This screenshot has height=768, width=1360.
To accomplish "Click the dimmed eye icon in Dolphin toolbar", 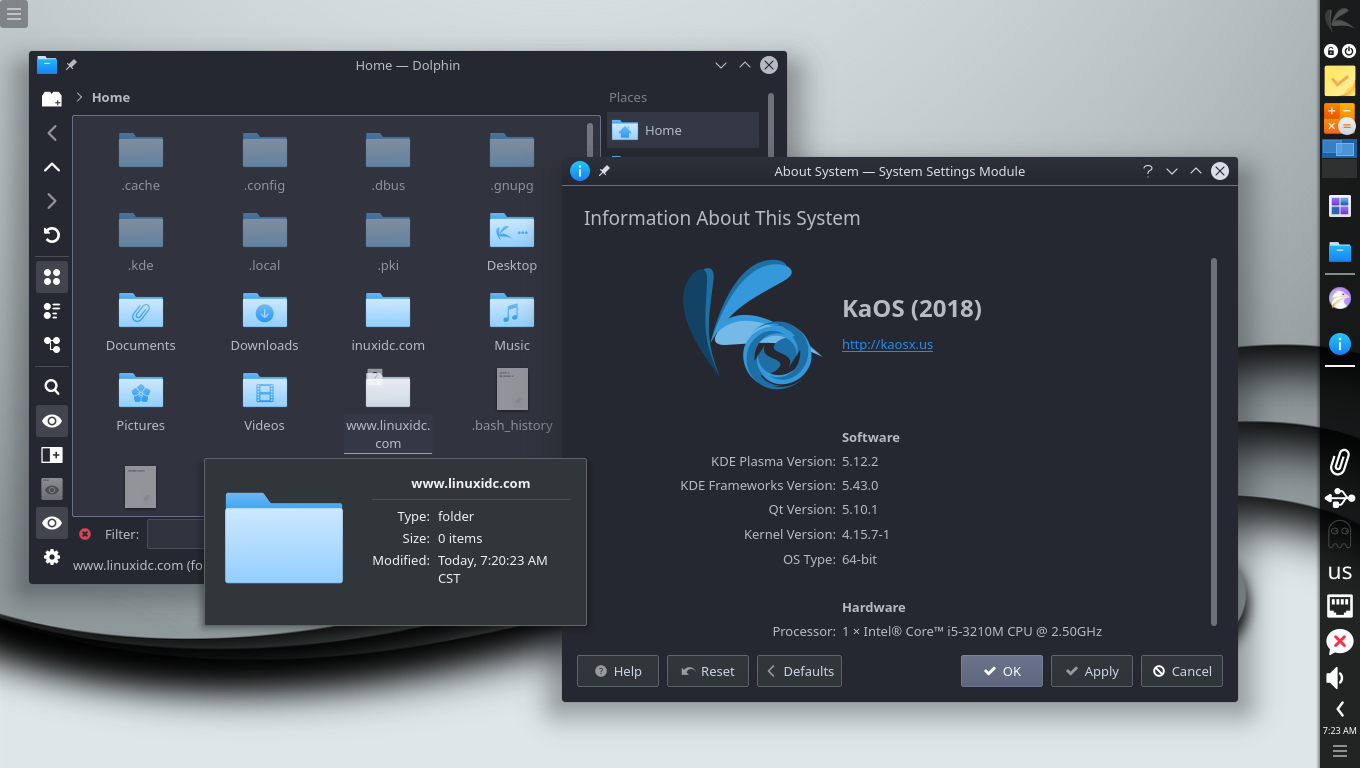I will point(52,489).
